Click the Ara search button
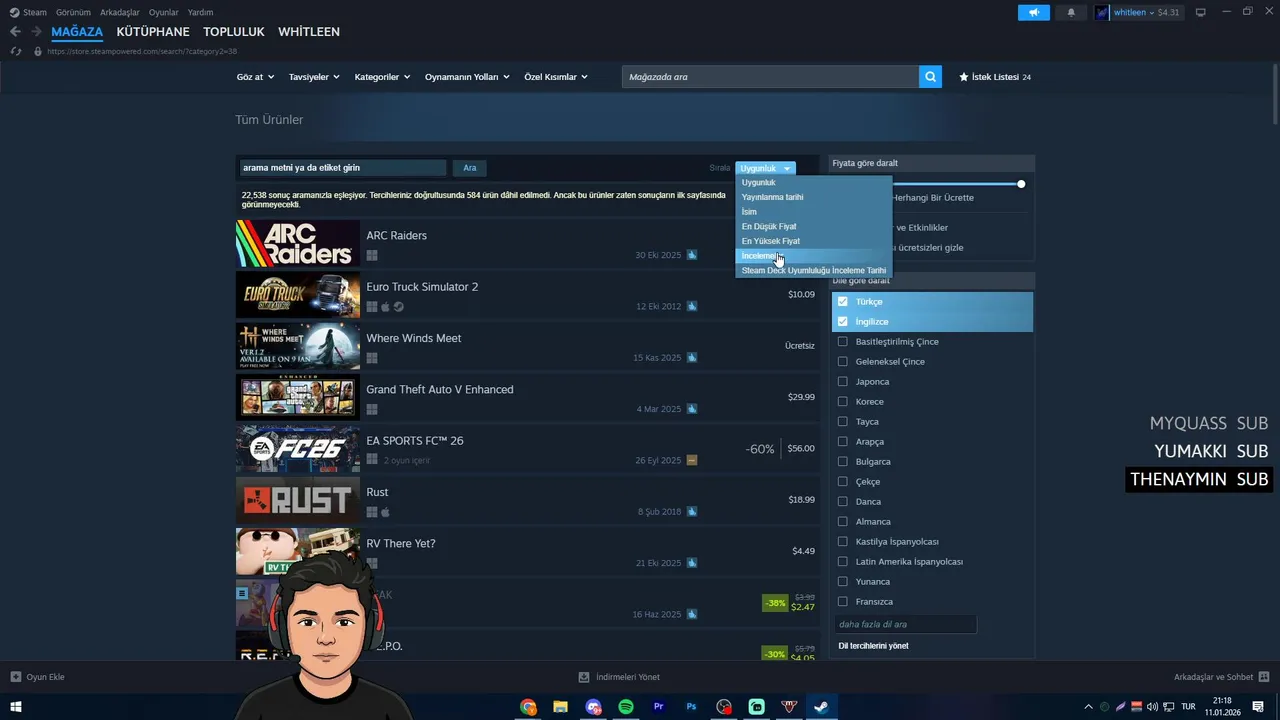Viewport: 1280px width, 720px height. pos(470,168)
